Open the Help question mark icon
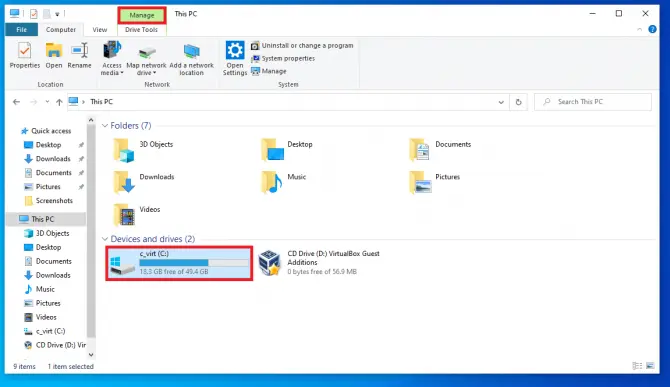The image size is (670, 387). pyautogui.click(x=652, y=29)
